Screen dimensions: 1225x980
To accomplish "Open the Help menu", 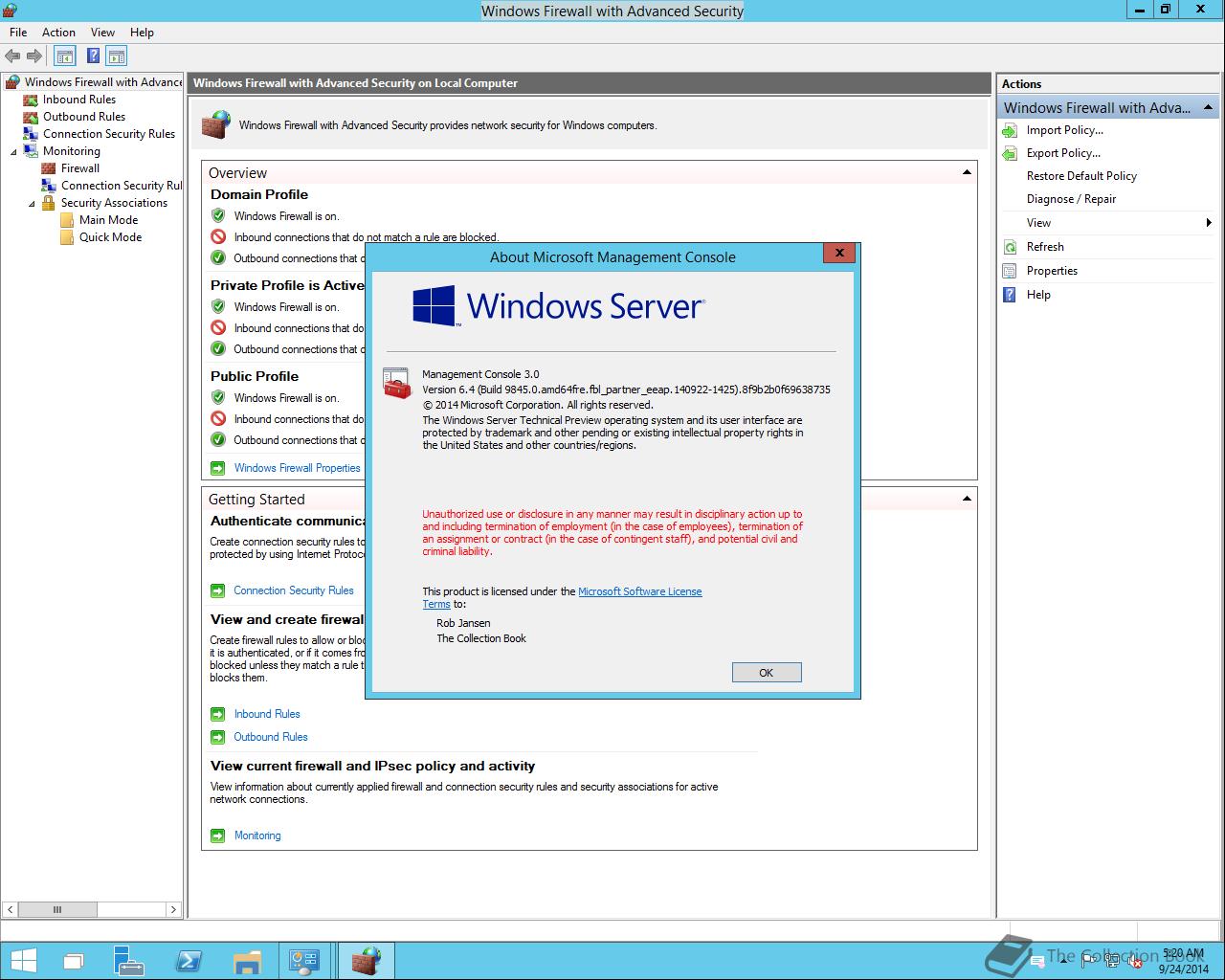I will click(142, 32).
